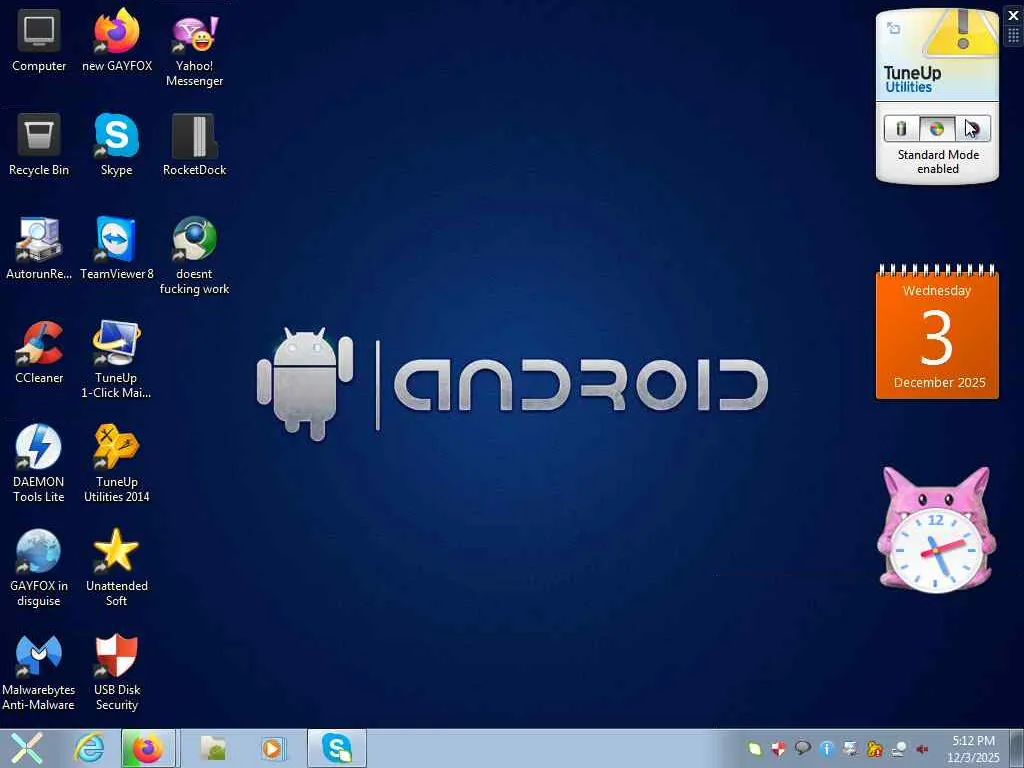Select the TuneUp 1-Click Maintenance shortcut

click(x=117, y=360)
